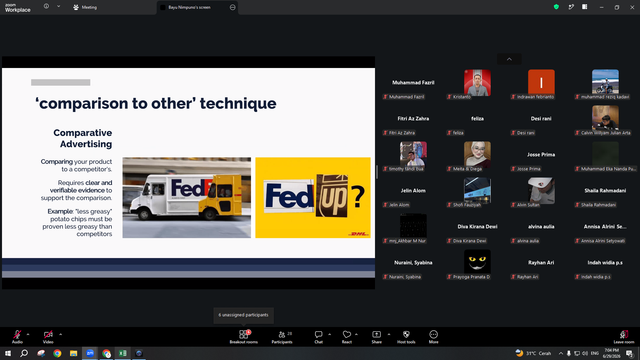Click the '6 unassigned participants' tooltip
The width and height of the screenshot is (640, 360).
click(x=244, y=315)
